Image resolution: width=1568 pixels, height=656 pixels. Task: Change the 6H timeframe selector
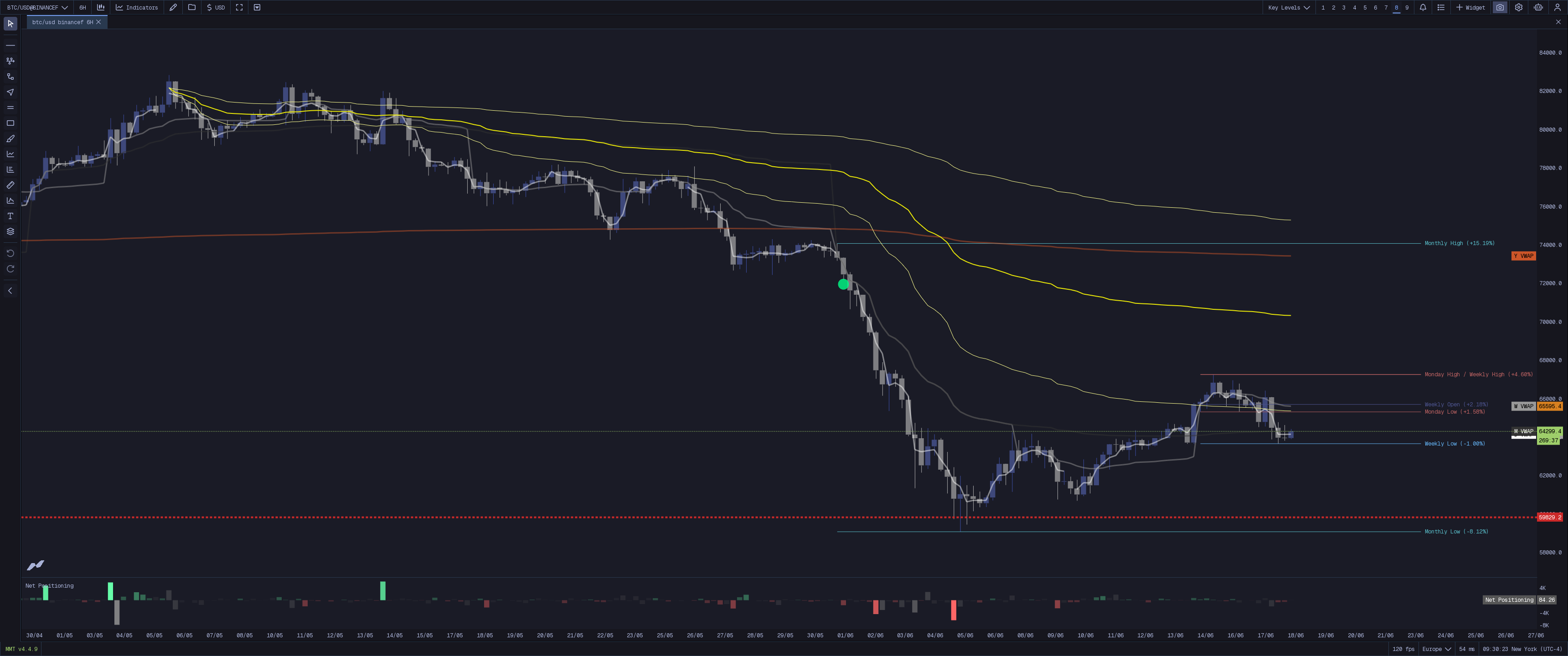click(83, 7)
